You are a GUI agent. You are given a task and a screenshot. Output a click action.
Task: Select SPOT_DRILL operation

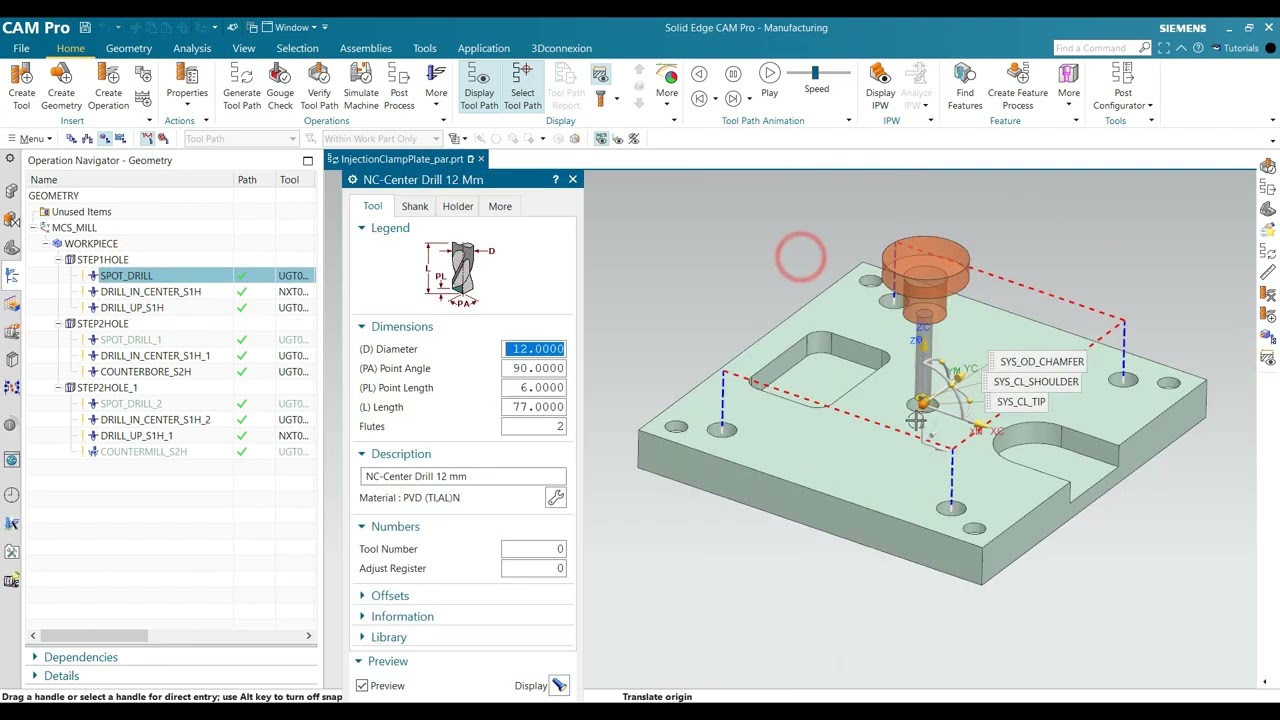tap(126, 276)
